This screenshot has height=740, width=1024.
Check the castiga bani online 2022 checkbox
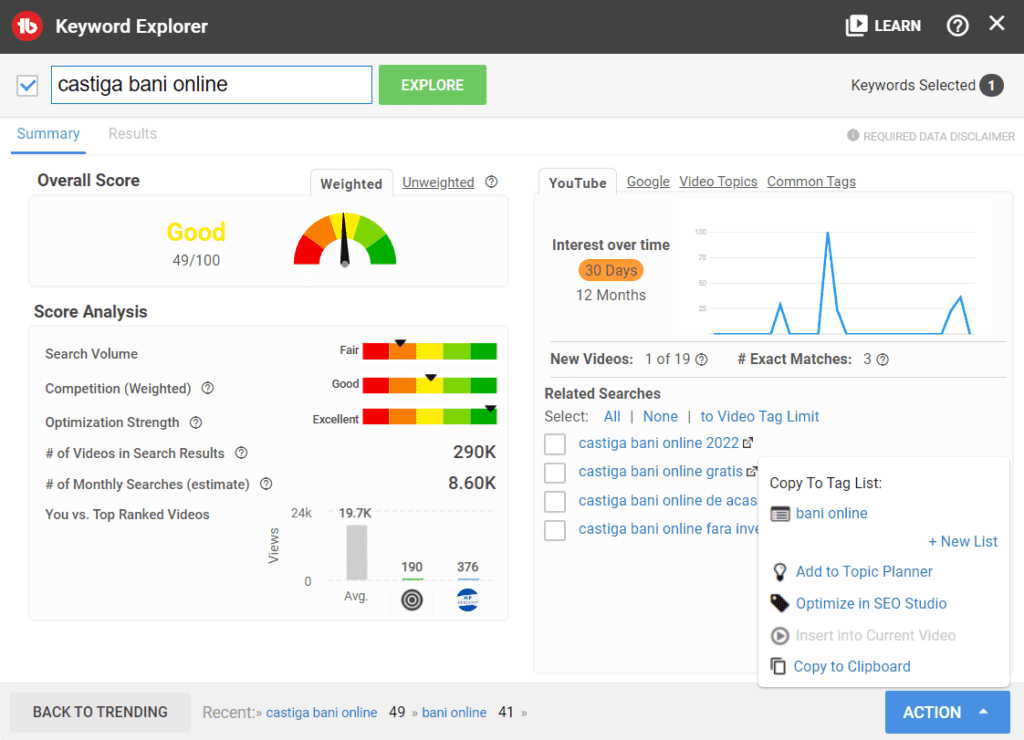555,444
